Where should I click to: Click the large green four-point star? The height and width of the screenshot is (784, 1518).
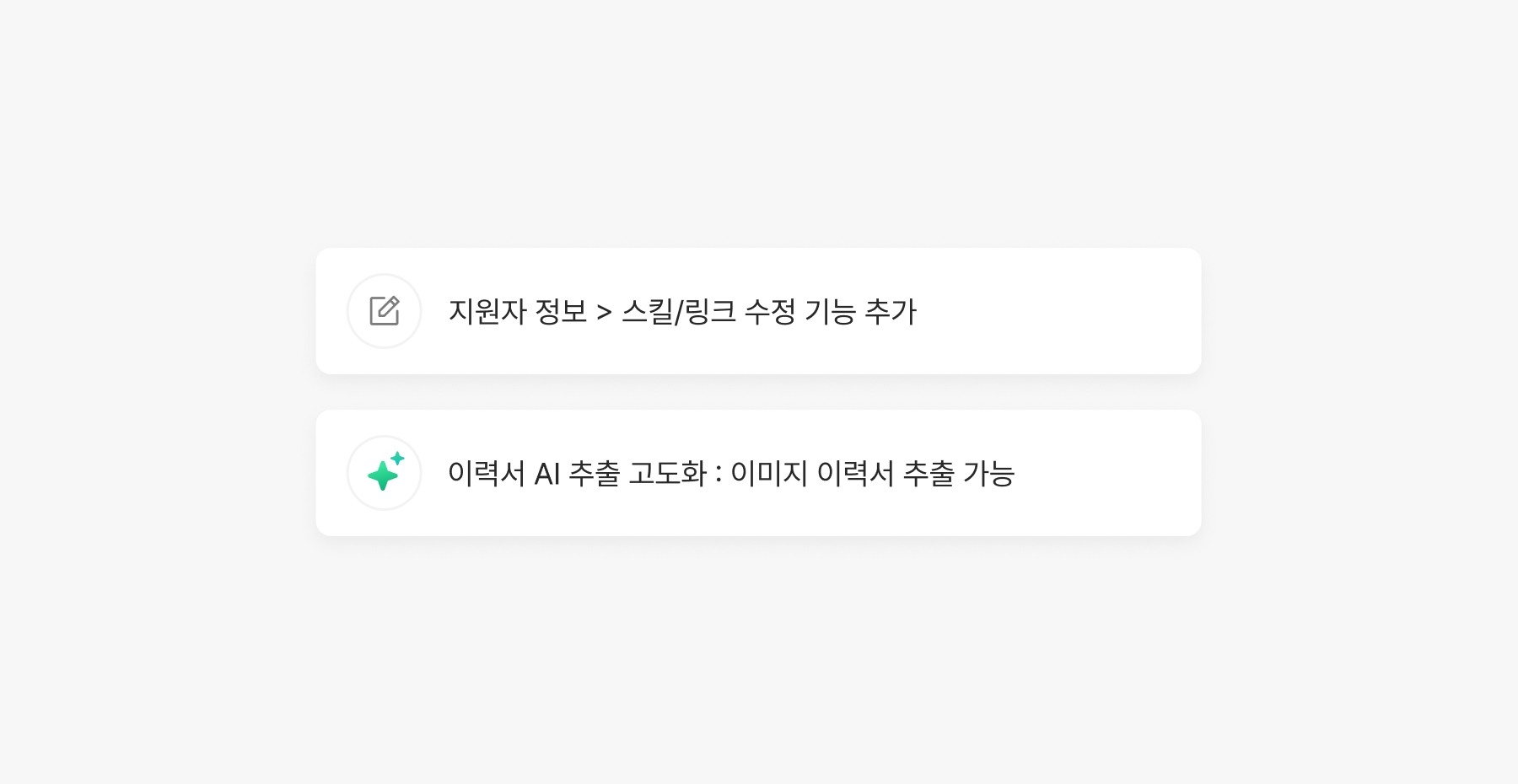click(x=382, y=475)
